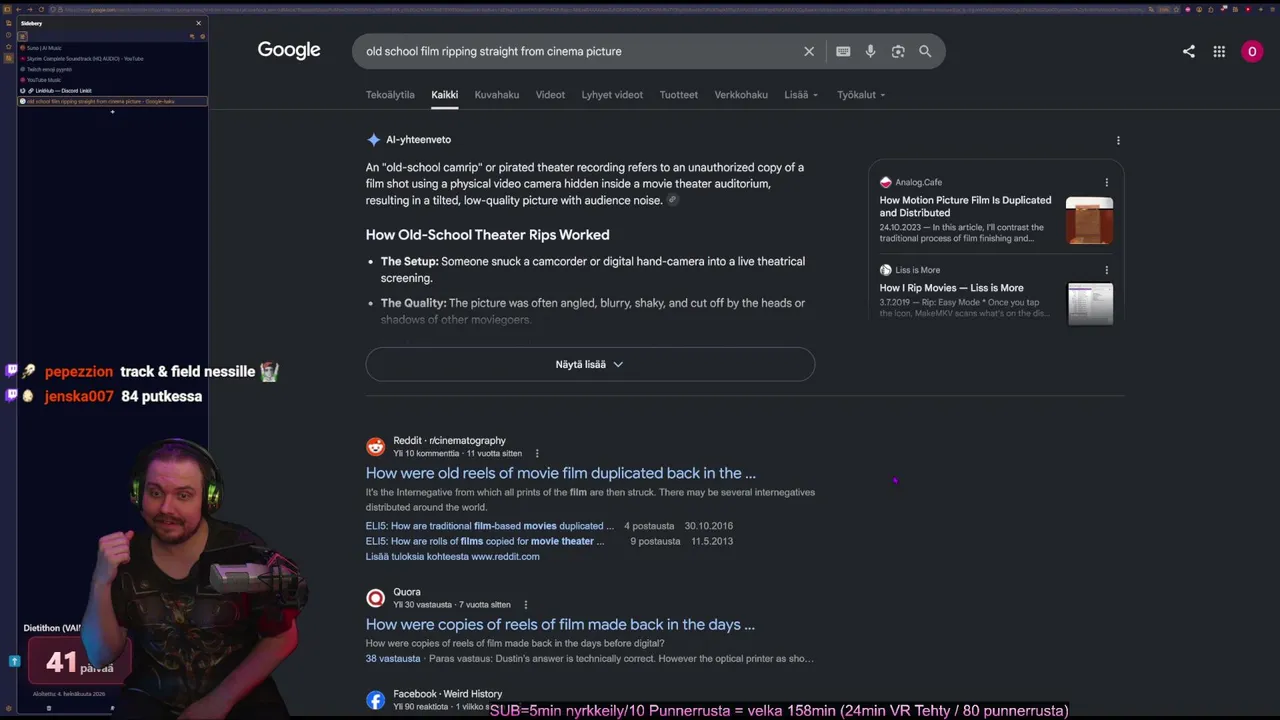Image resolution: width=1280 pixels, height=720 pixels.
Task: Show the AI overview source link icon
Action: click(673, 200)
